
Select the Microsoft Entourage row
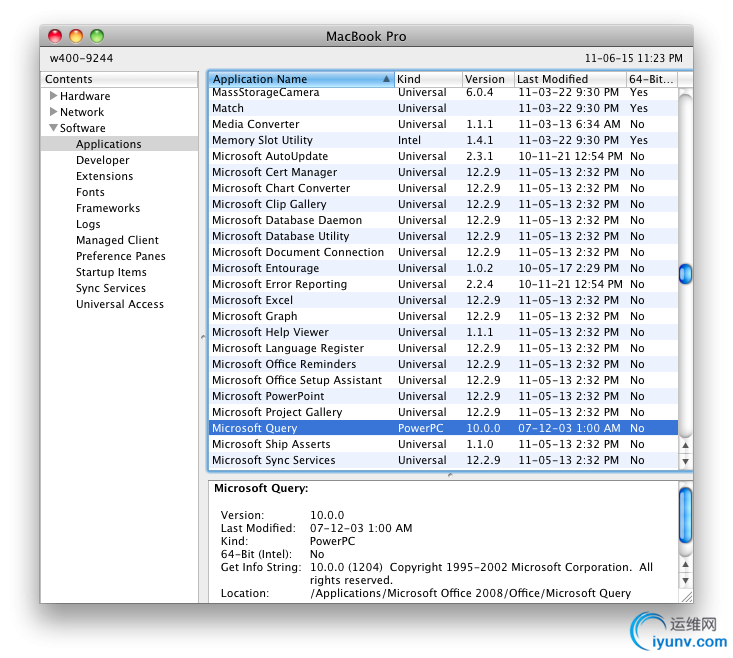[x=443, y=268]
